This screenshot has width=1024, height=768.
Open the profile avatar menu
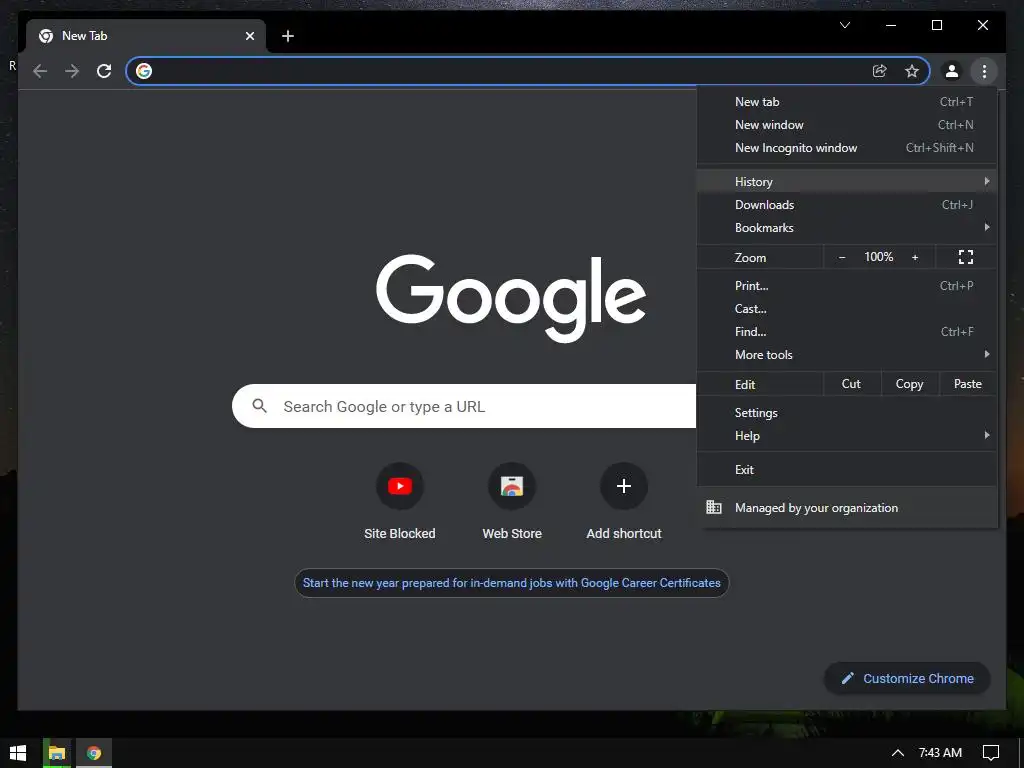[x=952, y=71]
